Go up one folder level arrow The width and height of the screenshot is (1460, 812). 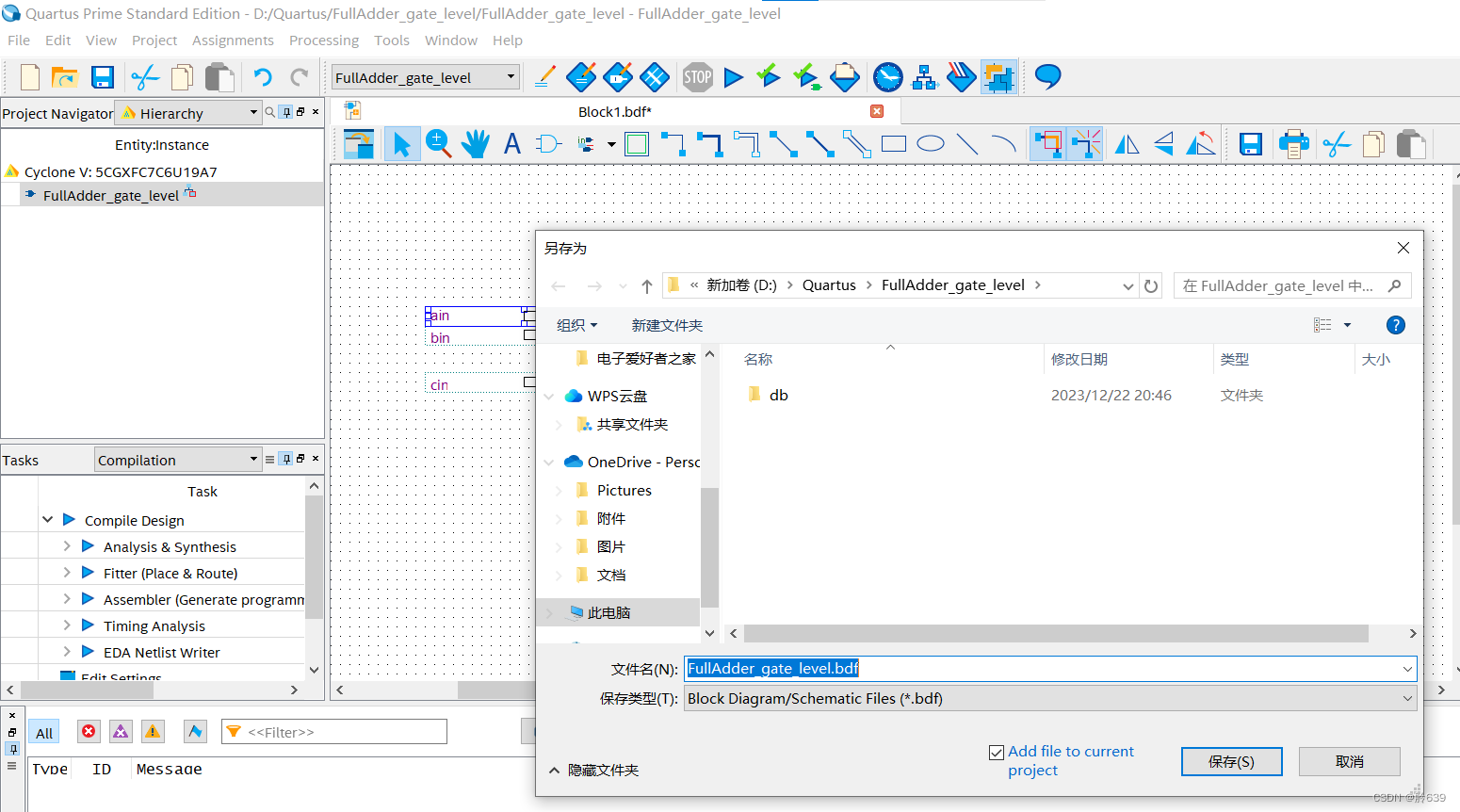[x=647, y=285]
